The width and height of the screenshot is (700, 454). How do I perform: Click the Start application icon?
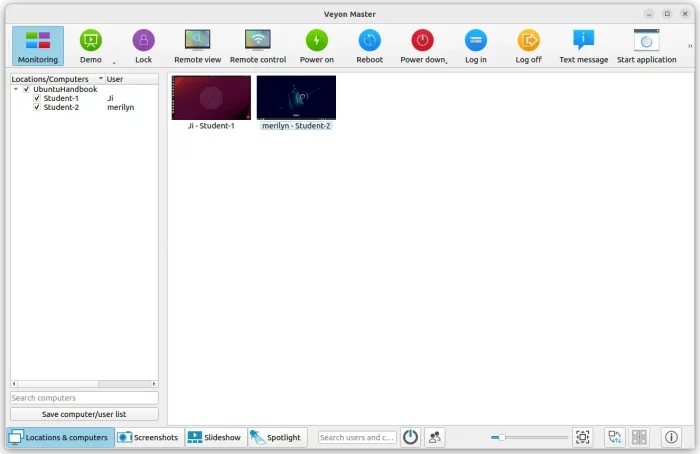click(x=646, y=46)
